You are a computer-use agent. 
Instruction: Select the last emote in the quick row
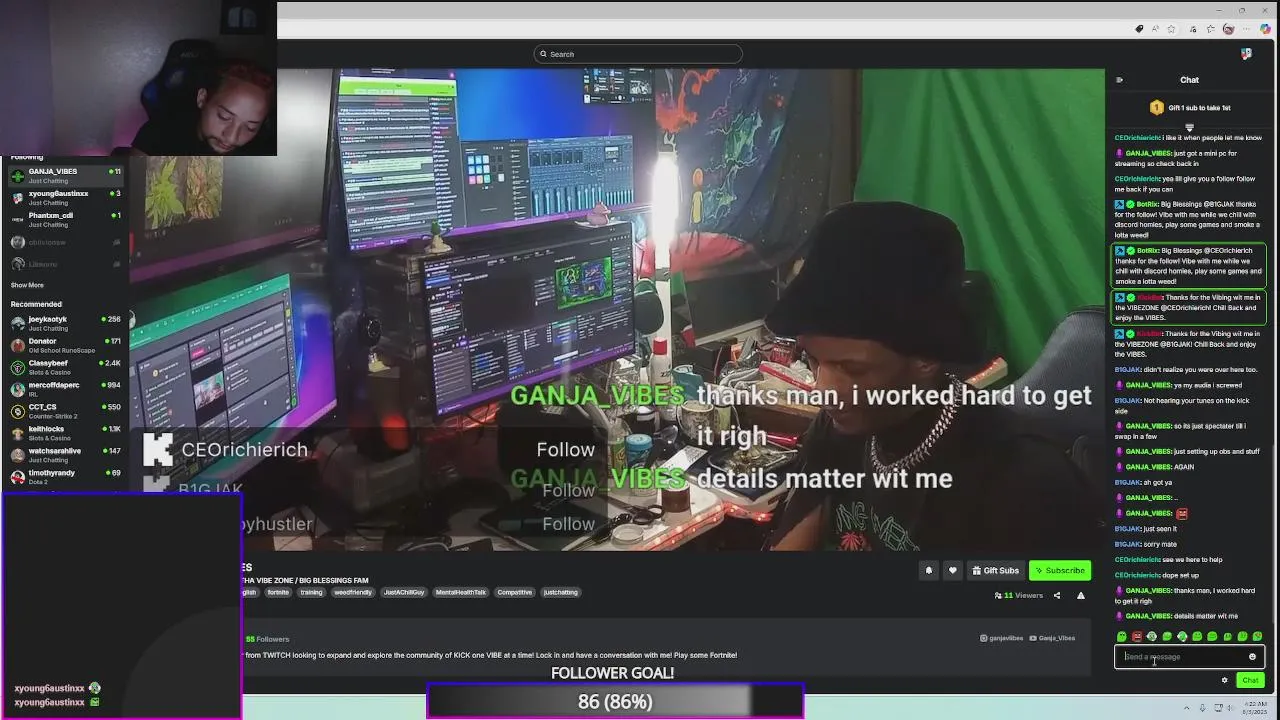click(x=1257, y=637)
